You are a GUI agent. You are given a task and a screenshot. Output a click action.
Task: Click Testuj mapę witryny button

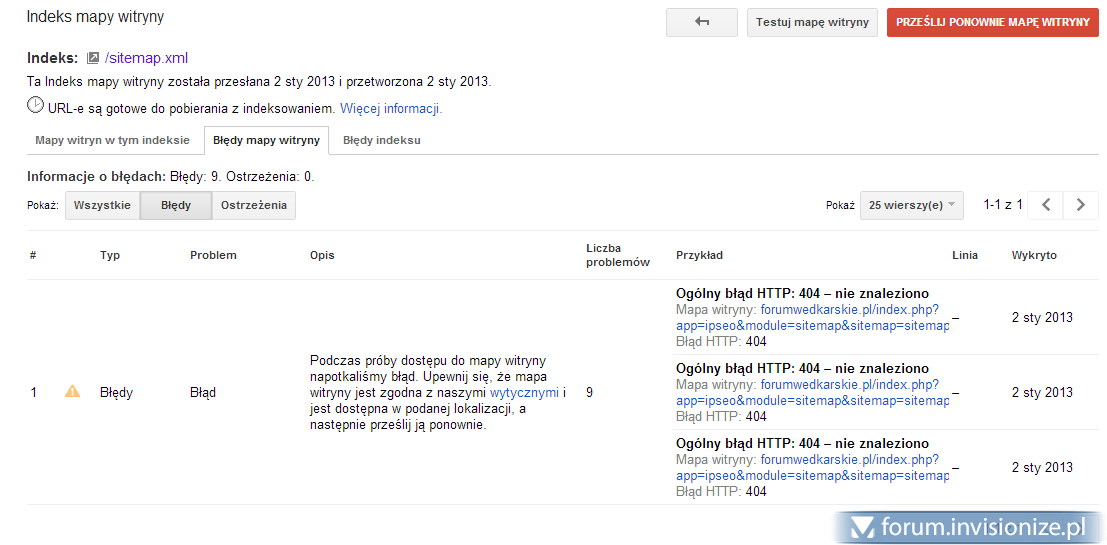pyautogui.click(x=812, y=22)
